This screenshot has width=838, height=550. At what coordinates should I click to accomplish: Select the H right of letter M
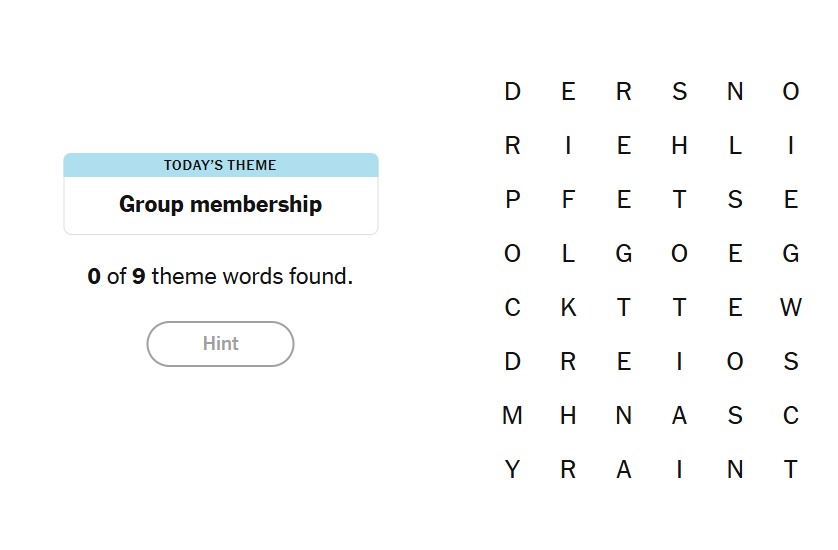[568, 416]
